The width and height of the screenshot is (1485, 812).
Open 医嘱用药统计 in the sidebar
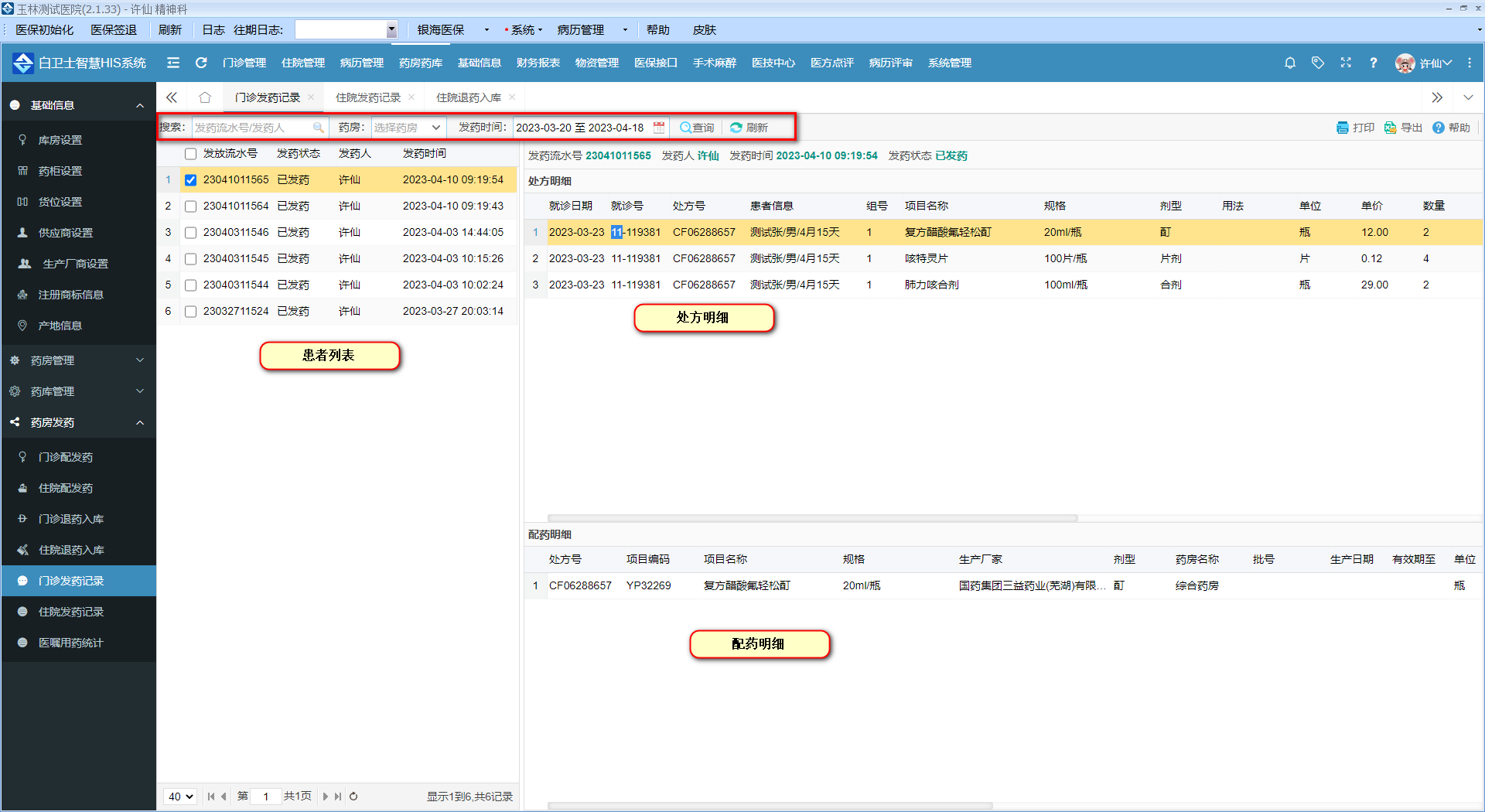[x=79, y=643]
